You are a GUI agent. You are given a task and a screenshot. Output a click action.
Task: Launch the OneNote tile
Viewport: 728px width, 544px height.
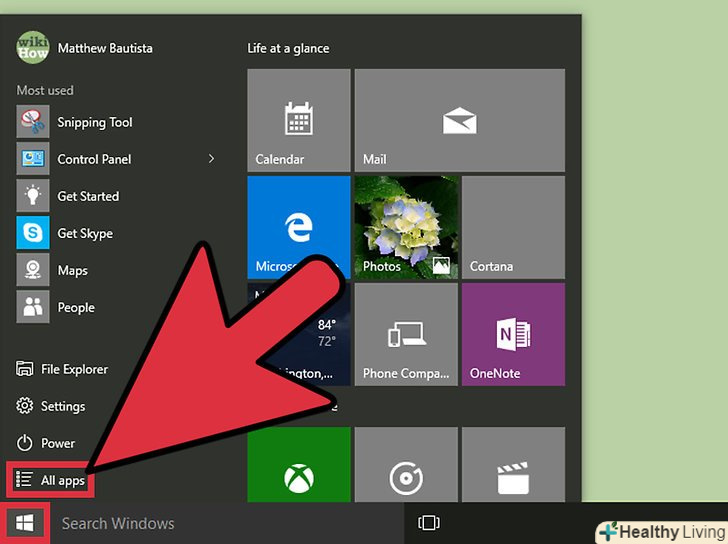coord(514,334)
